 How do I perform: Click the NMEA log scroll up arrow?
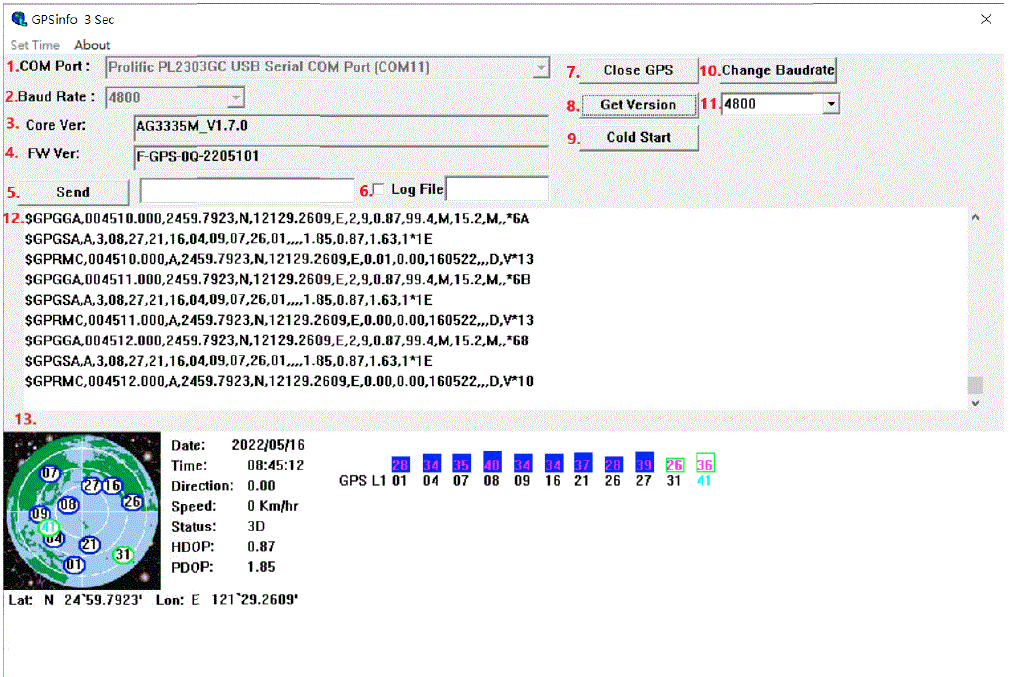pos(976,218)
